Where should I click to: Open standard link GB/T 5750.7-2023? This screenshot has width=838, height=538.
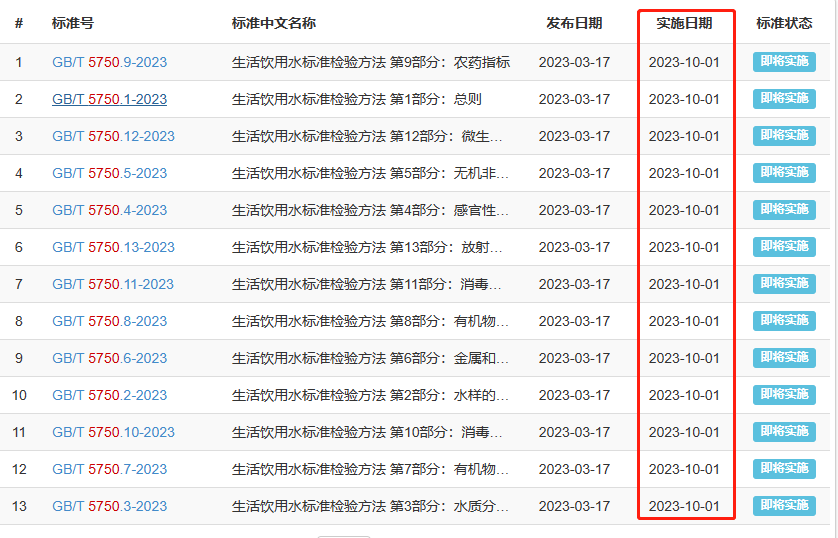[x=110, y=469]
